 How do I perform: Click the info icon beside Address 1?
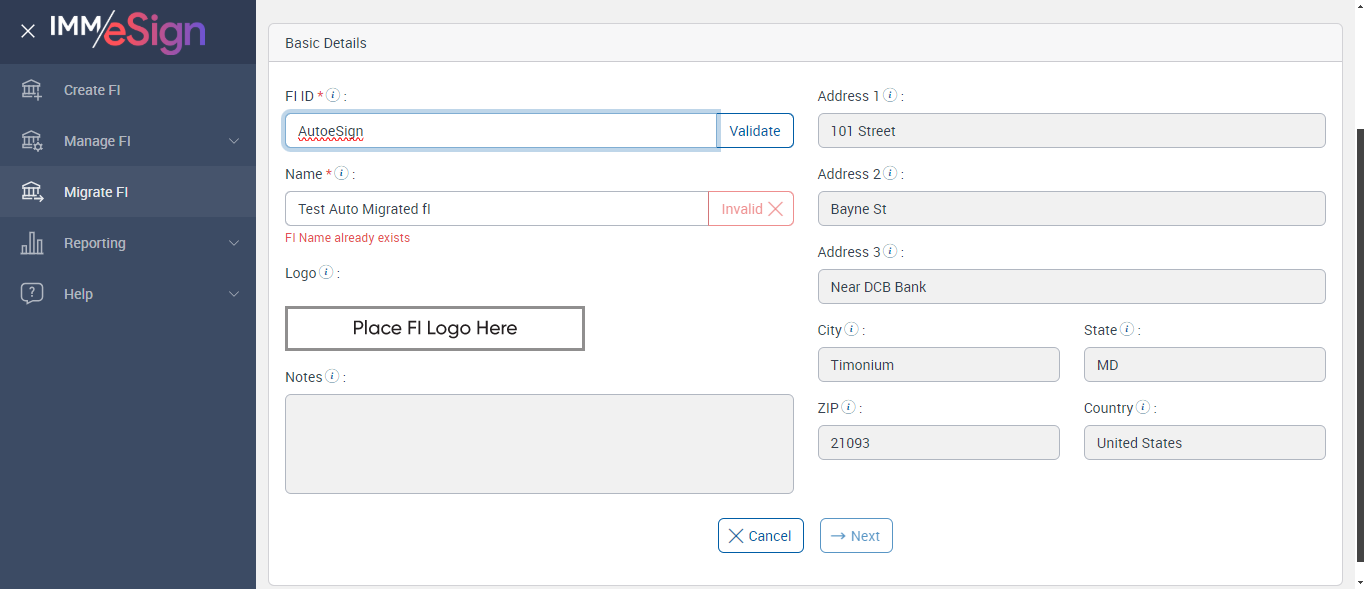(890, 96)
